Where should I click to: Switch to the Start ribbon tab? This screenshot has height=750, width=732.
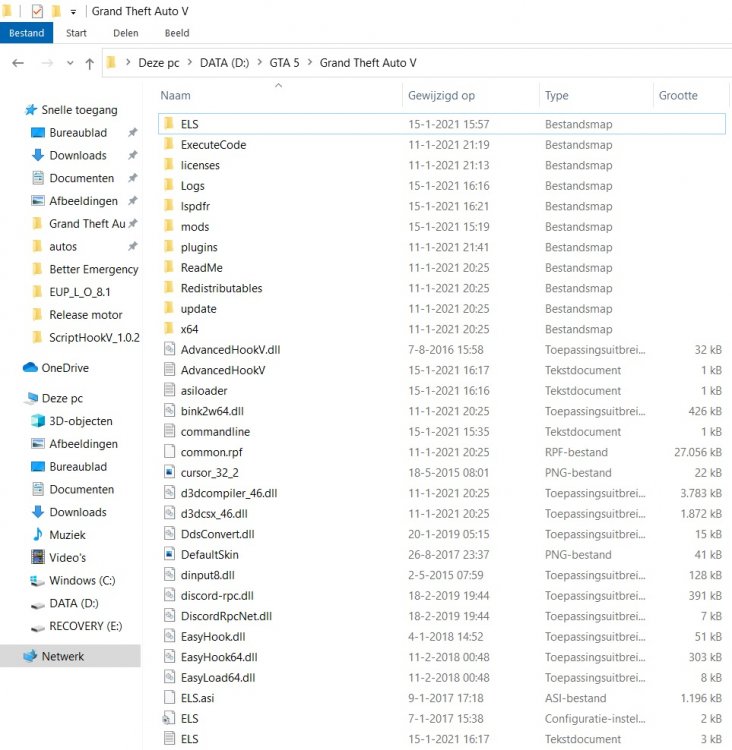(76, 33)
